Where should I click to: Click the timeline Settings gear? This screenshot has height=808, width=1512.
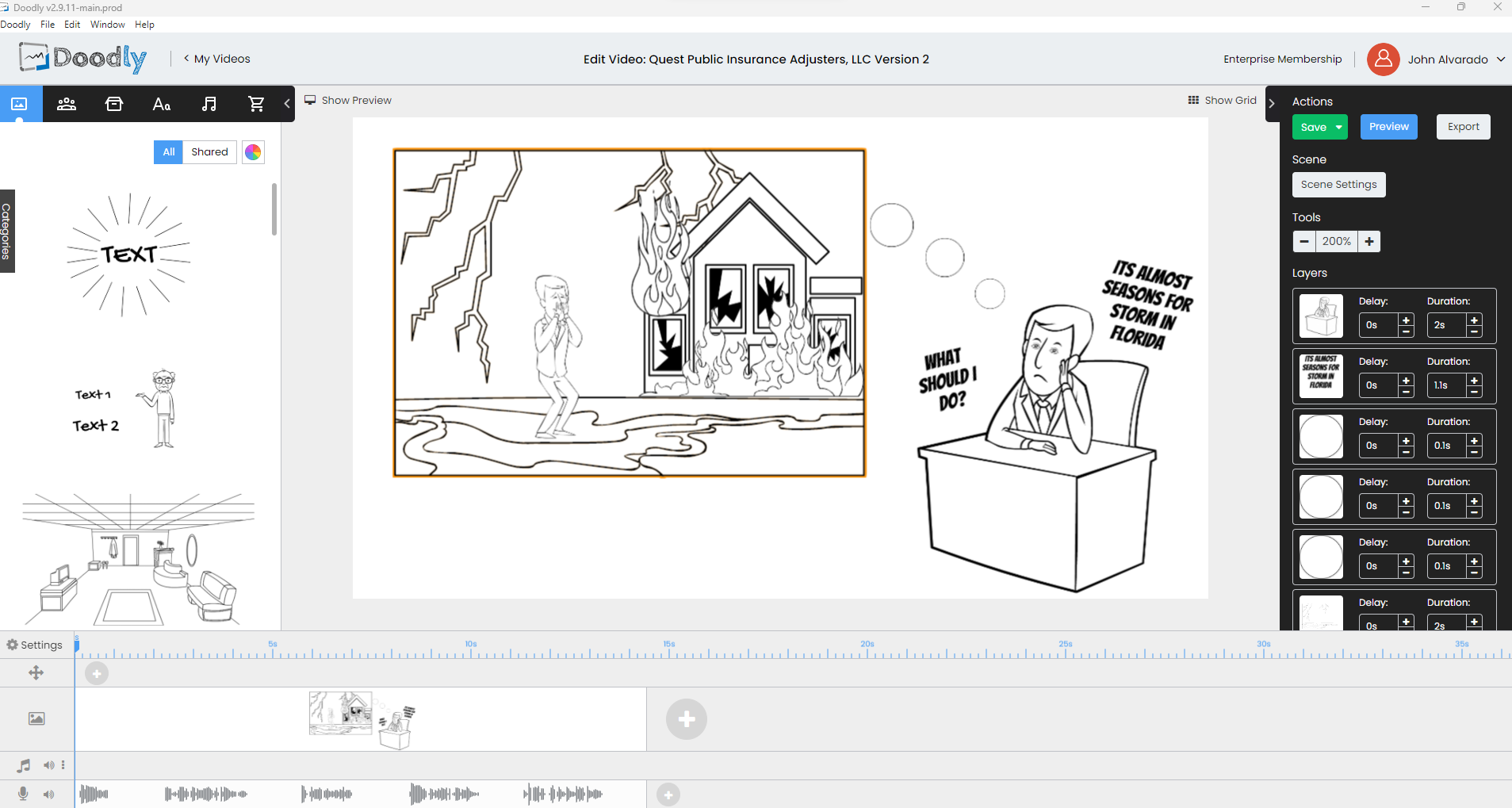(12, 645)
